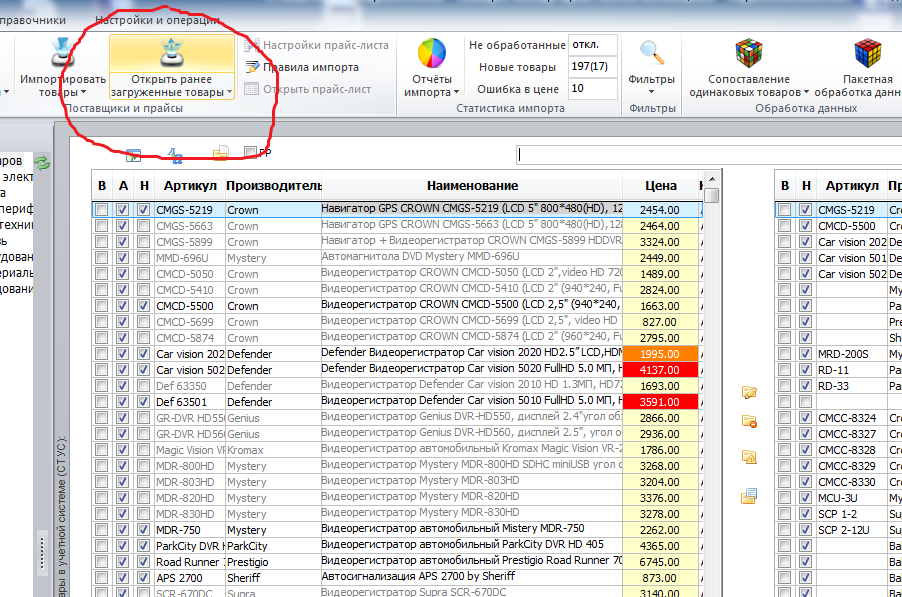
Task: Switch to the Справочники ribbon tab
Action: (x=33, y=20)
